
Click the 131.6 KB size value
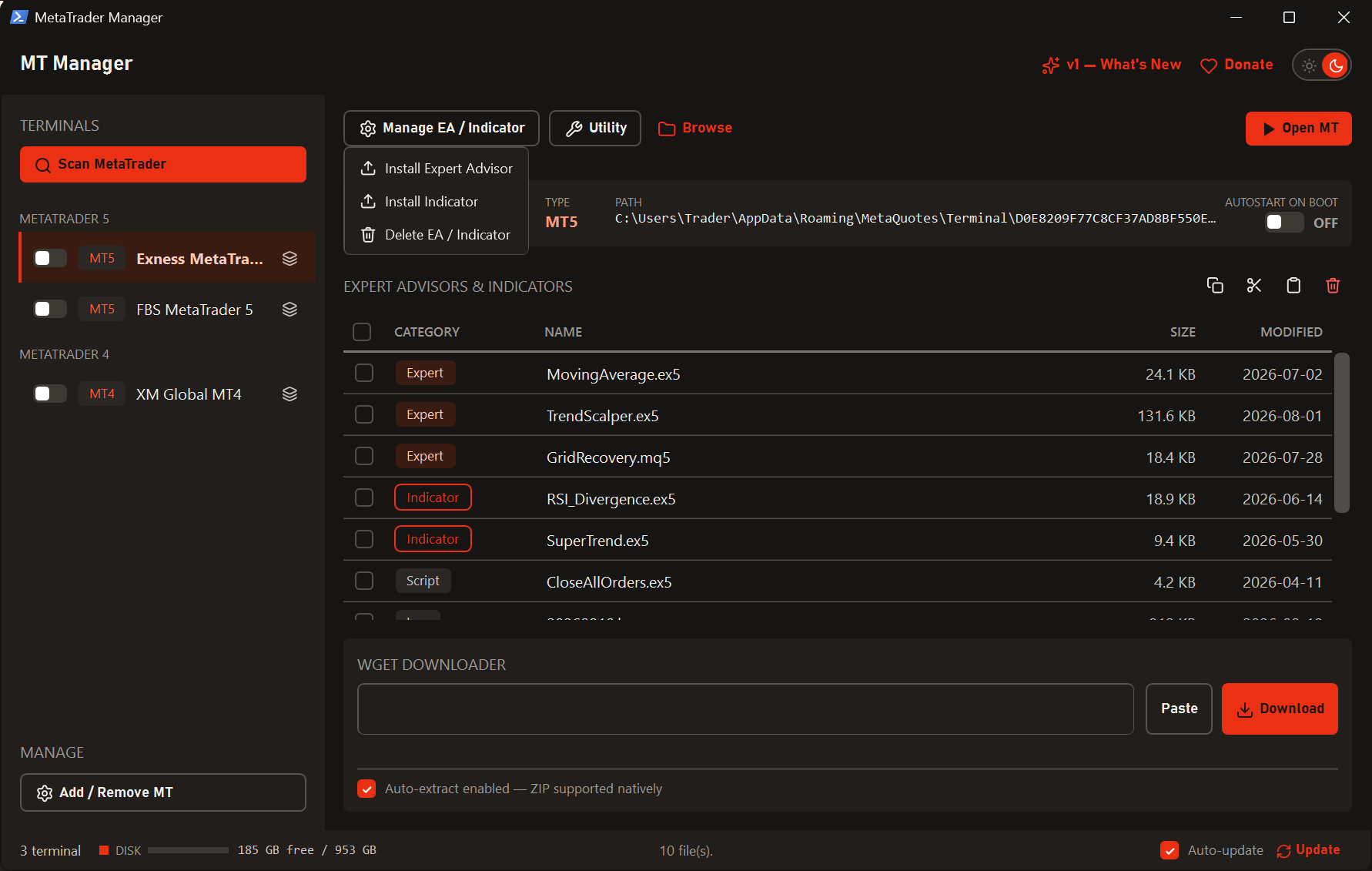coord(1166,416)
